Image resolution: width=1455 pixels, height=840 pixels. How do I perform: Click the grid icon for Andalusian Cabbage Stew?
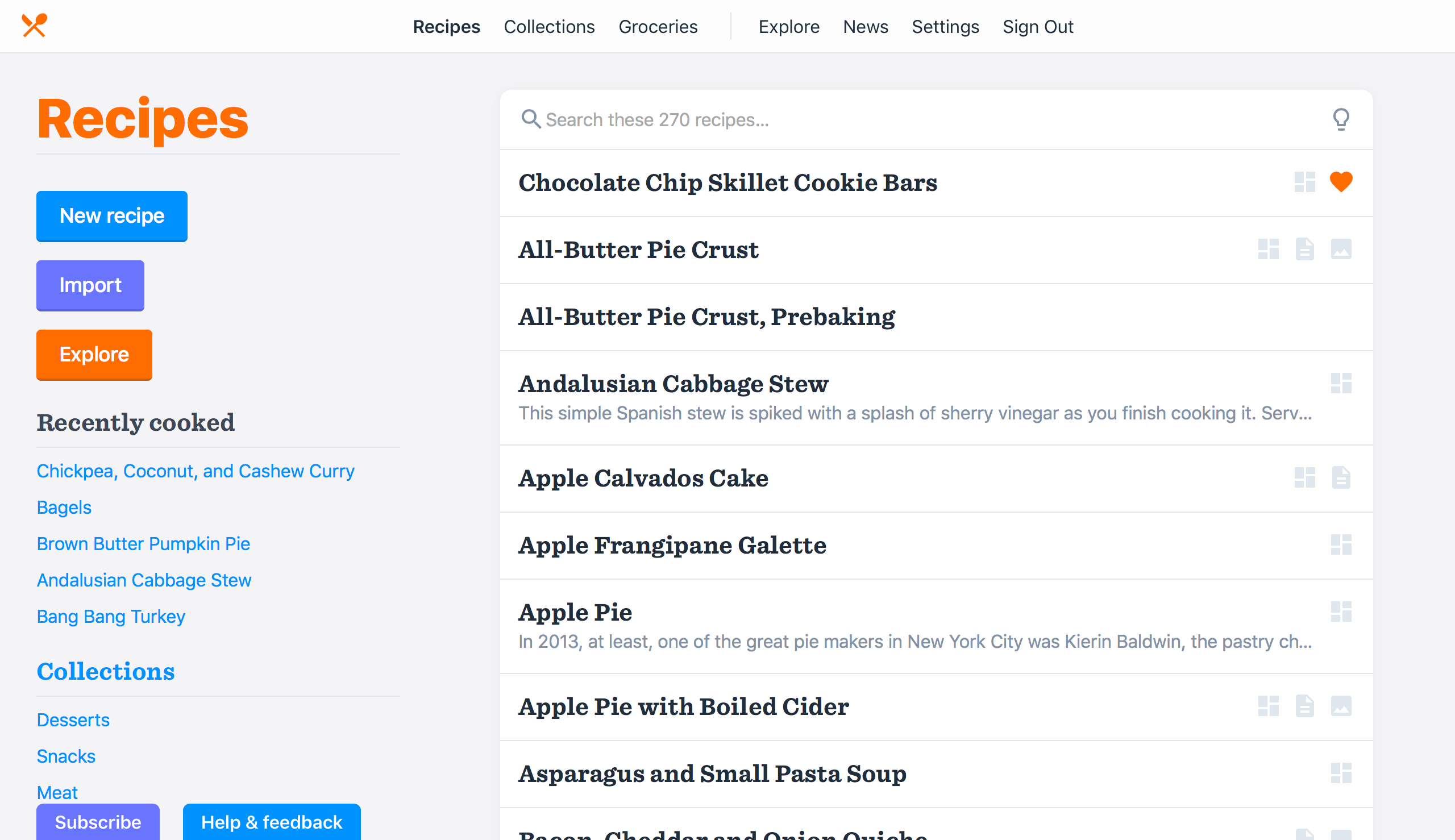1341,383
